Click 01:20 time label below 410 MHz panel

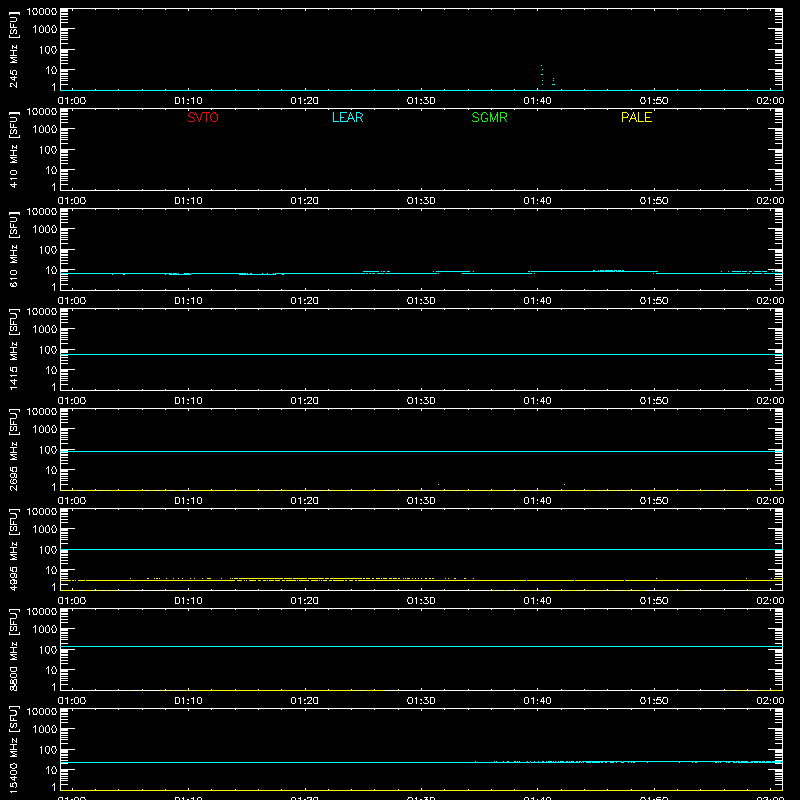pyautogui.click(x=305, y=201)
